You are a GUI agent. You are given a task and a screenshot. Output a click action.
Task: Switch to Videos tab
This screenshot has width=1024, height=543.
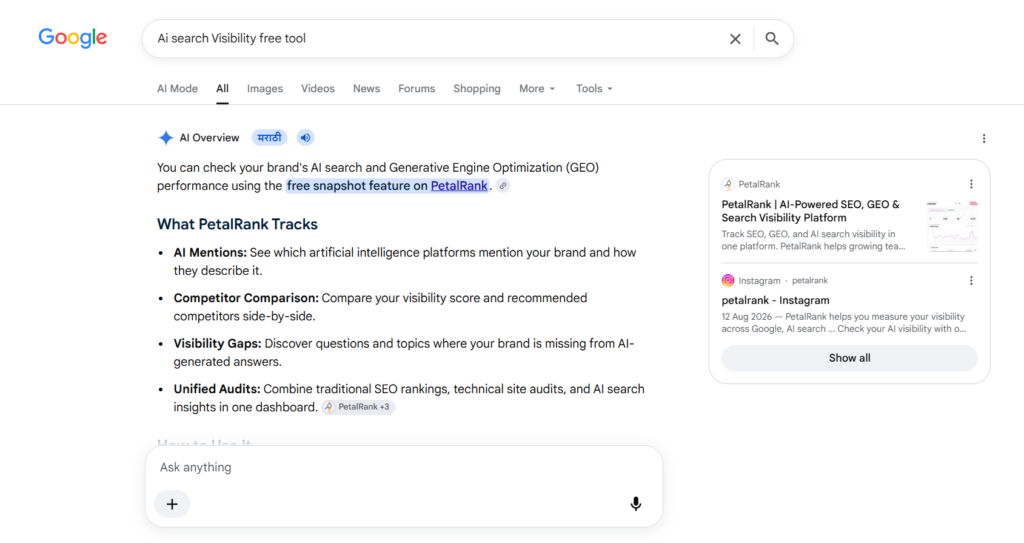point(317,89)
